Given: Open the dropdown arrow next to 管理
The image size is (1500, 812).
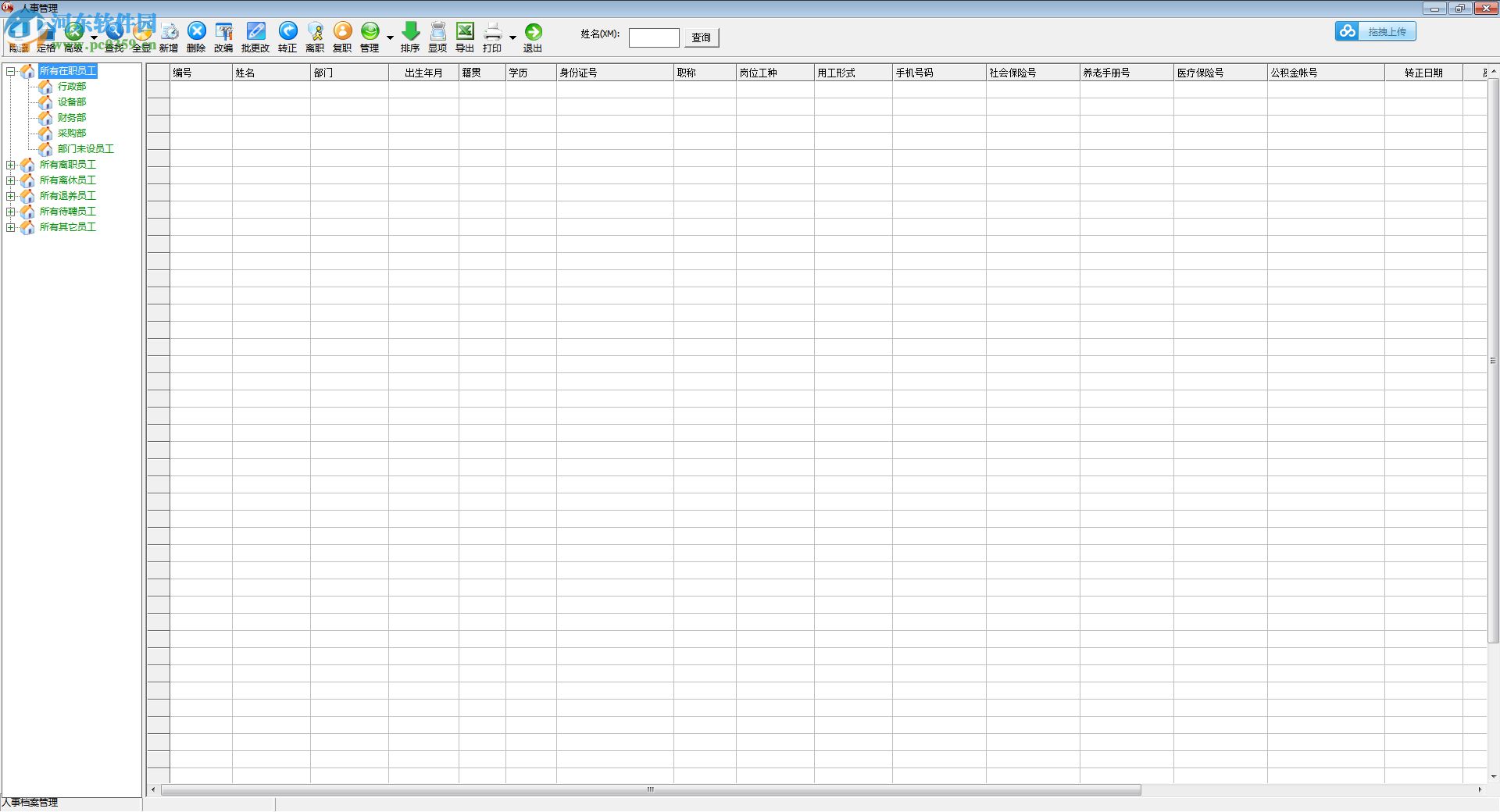Looking at the screenshot, I should [x=390, y=37].
